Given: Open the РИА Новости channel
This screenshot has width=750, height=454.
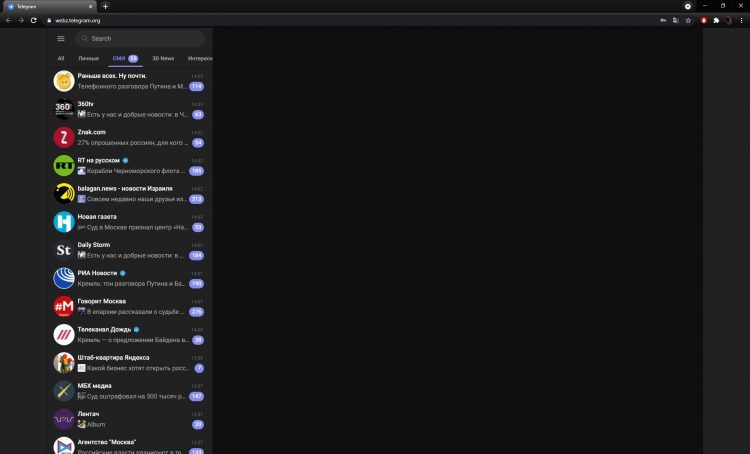Looking at the screenshot, I should point(130,278).
